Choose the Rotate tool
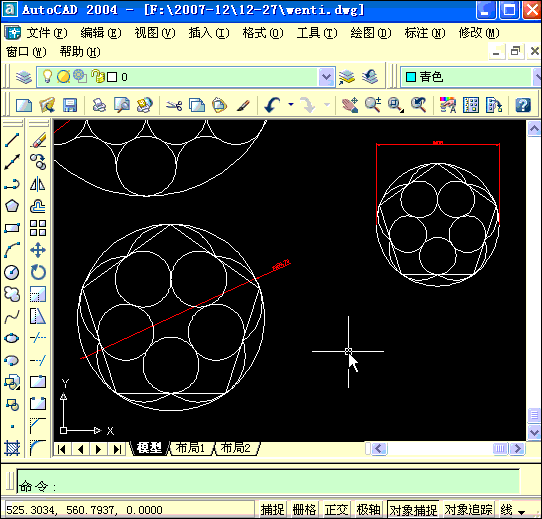 point(38,272)
